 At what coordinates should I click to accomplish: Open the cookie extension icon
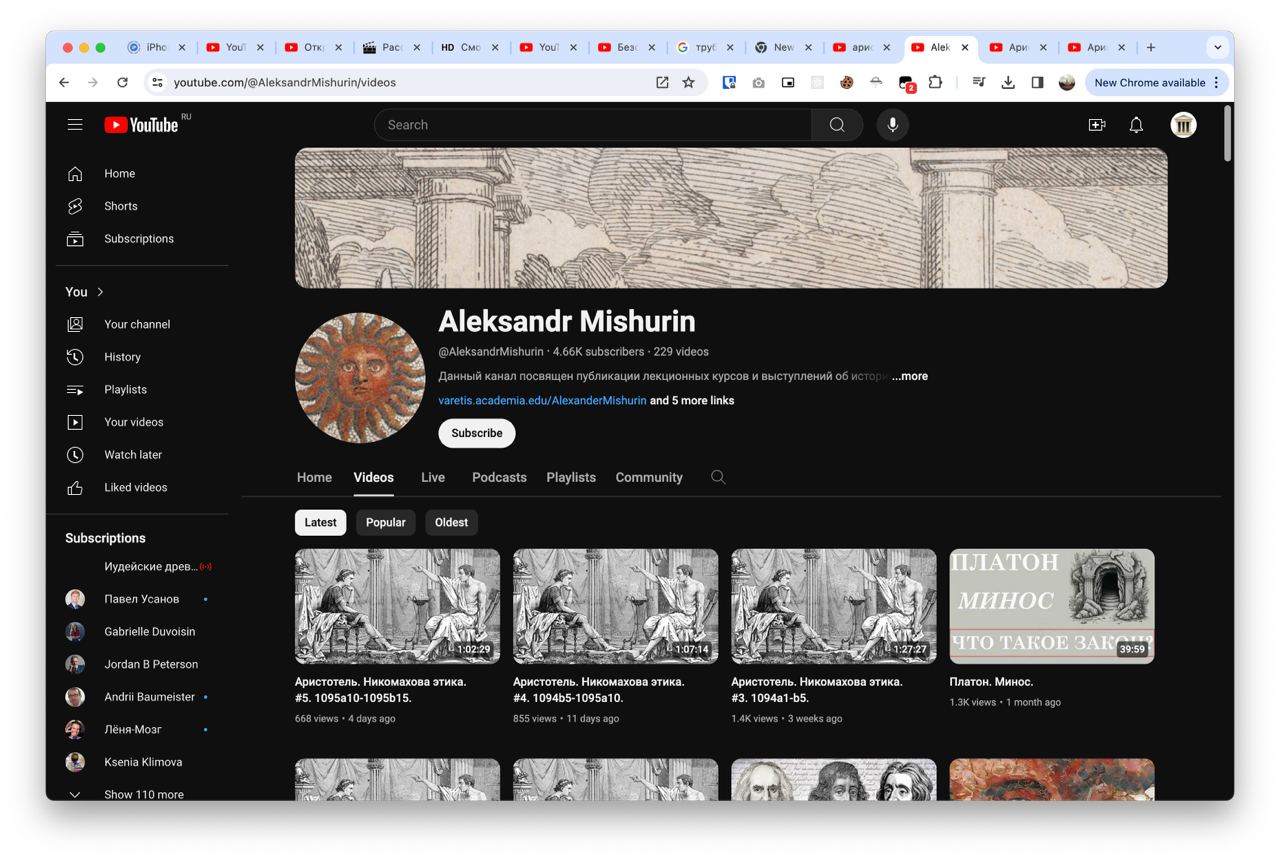[x=846, y=83]
